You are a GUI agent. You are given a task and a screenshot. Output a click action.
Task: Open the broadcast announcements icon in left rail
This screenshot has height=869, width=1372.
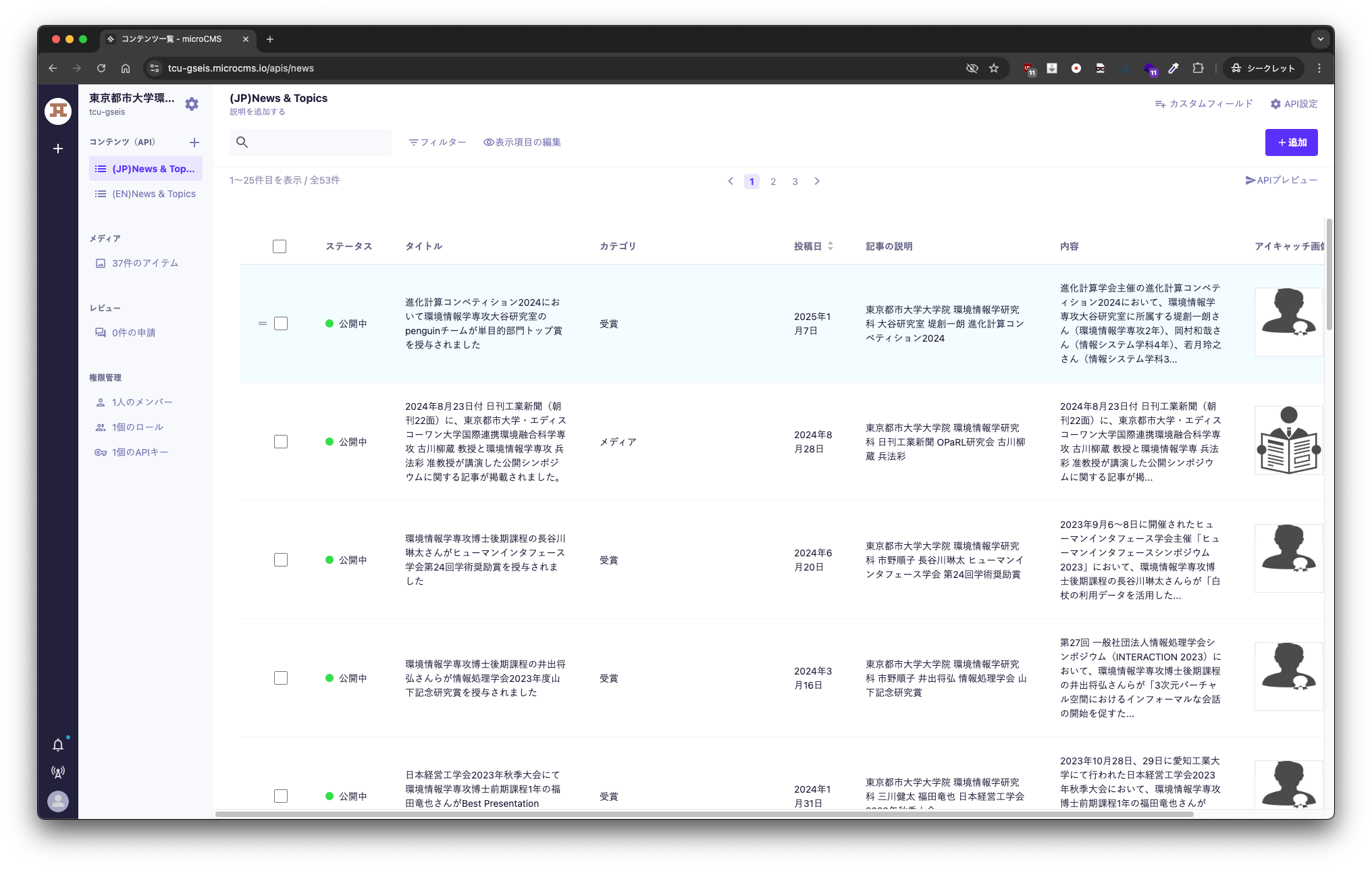(x=58, y=772)
